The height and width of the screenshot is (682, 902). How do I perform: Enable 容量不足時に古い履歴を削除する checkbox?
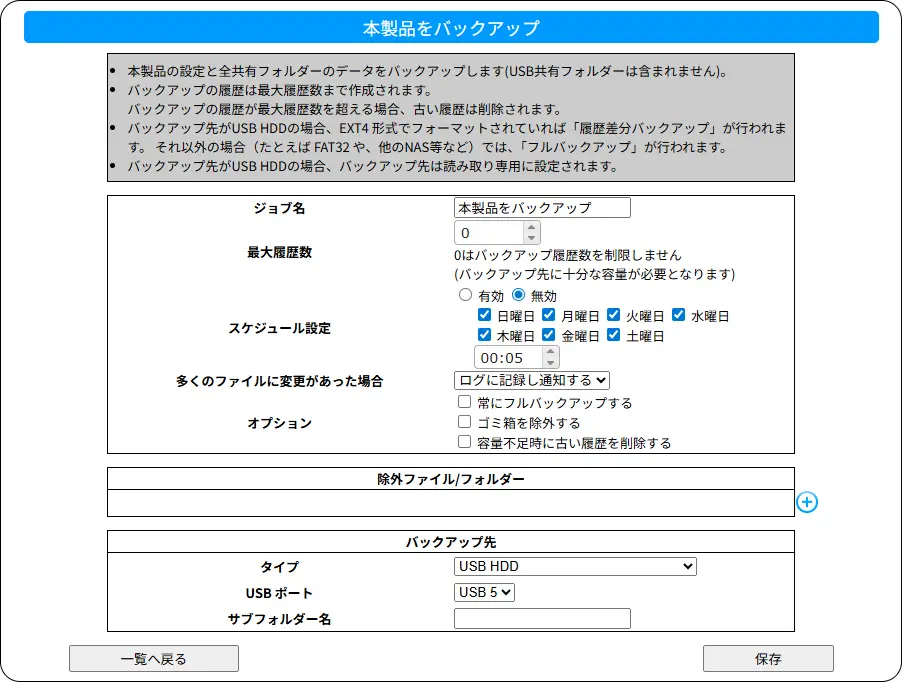465,442
